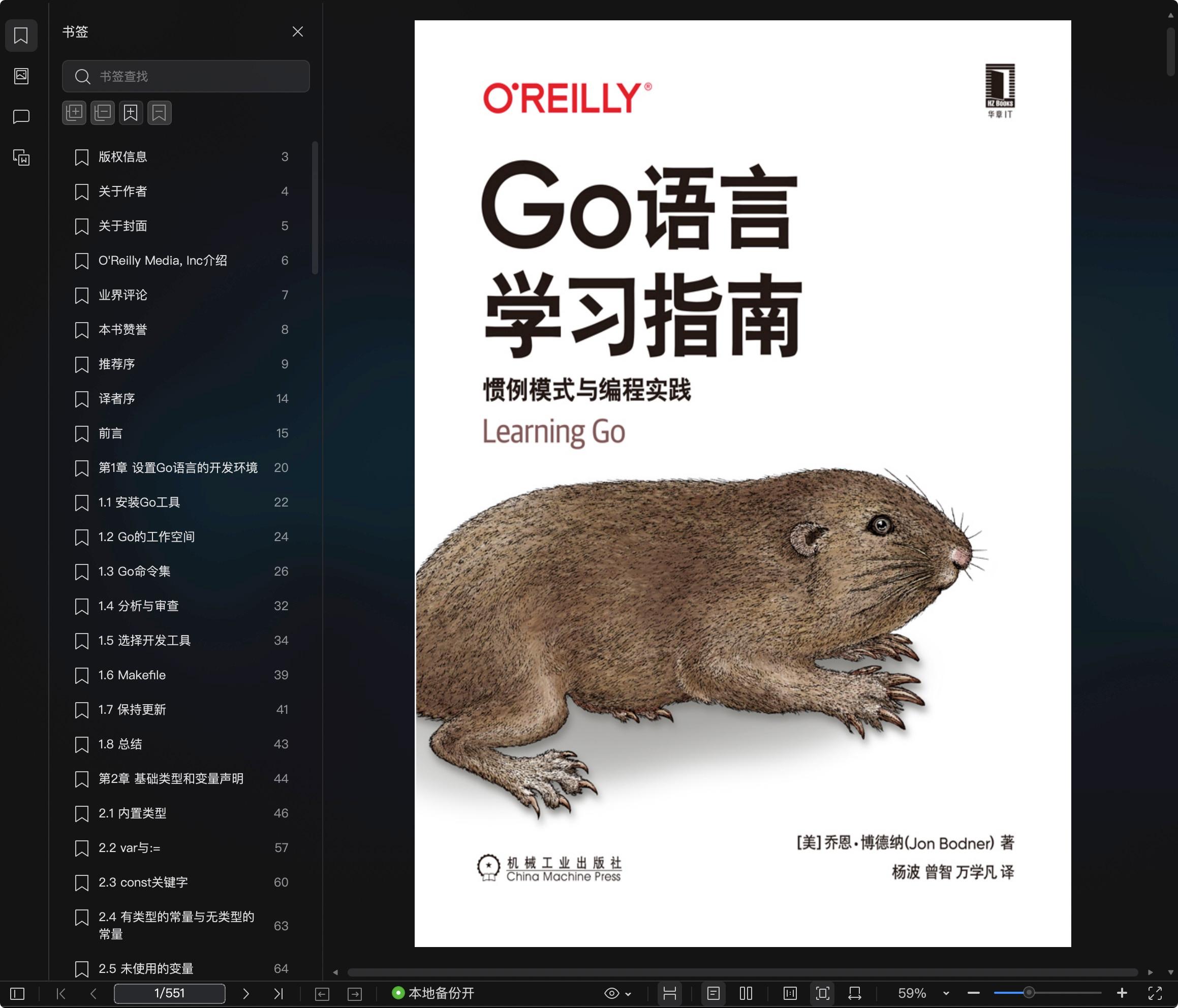Expand all bookmarks button

click(x=74, y=113)
